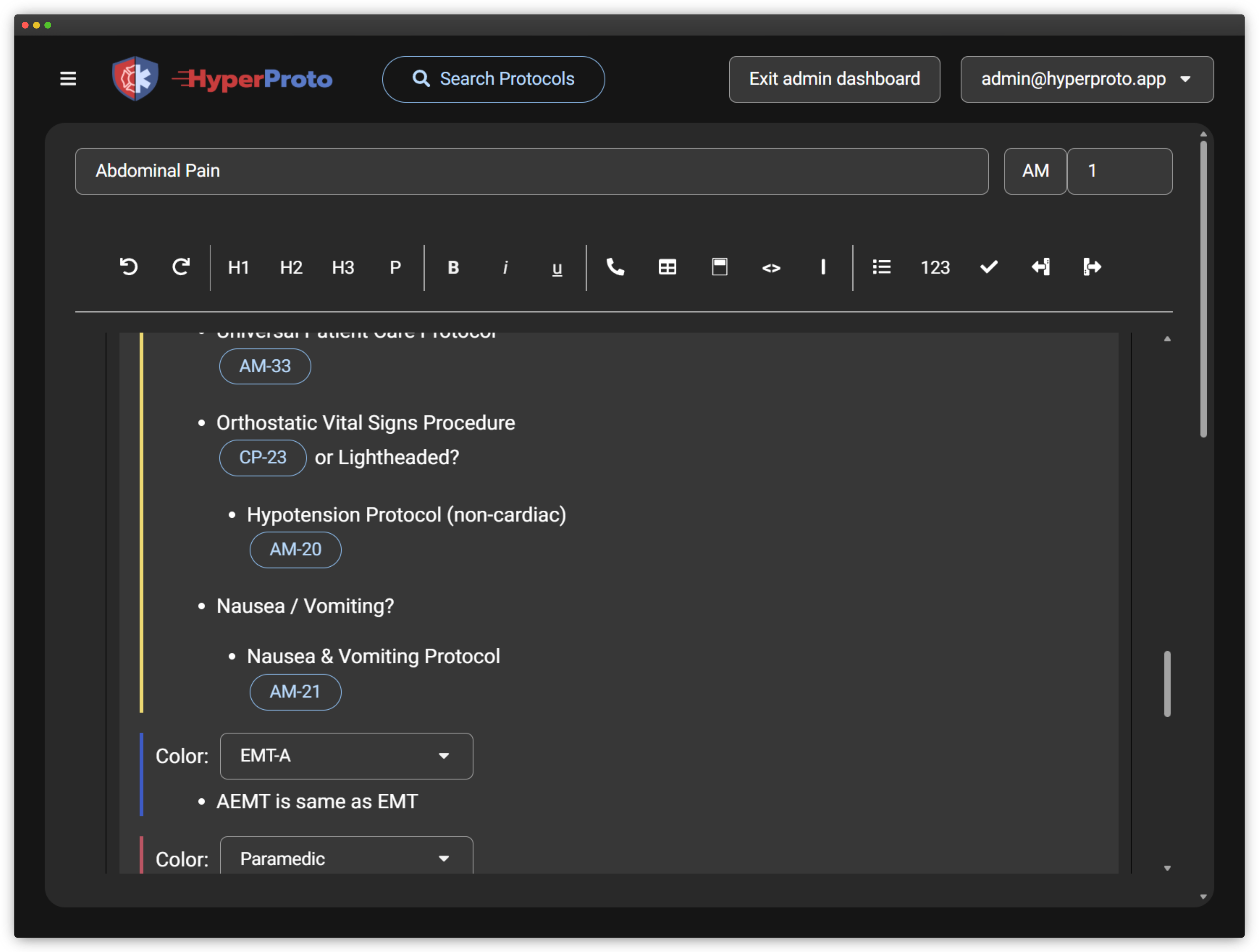Toggle italic formatting
Viewport: 1259px width, 952px height.
tap(505, 267)
